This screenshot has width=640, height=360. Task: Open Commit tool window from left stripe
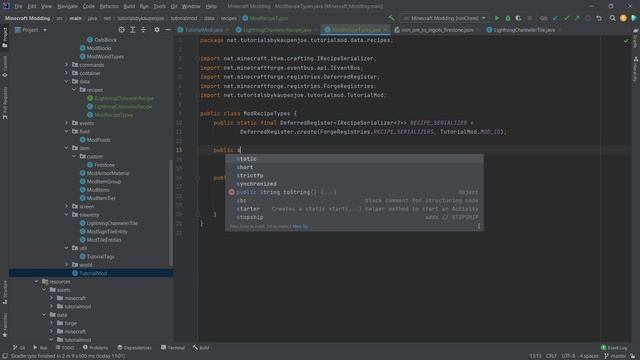point(5,67)
